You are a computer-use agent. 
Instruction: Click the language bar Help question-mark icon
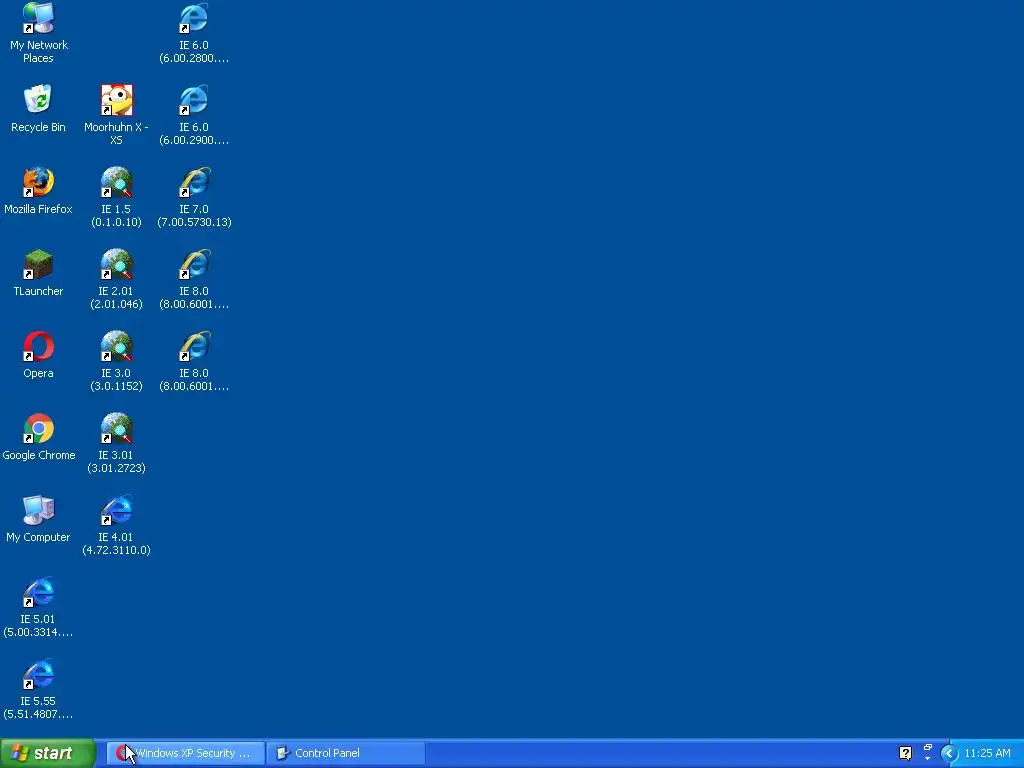pos(905,753)
